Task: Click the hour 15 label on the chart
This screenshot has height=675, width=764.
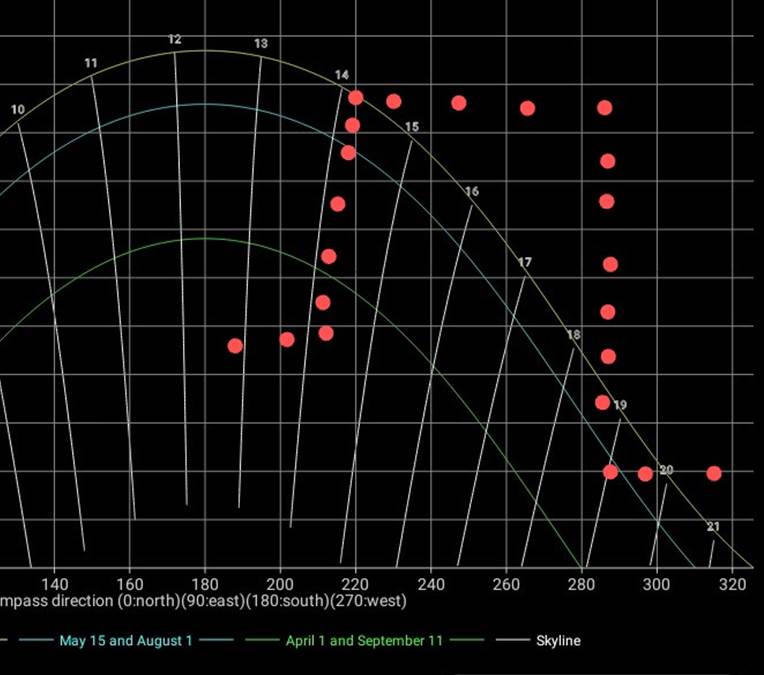Action: (412, 127)
